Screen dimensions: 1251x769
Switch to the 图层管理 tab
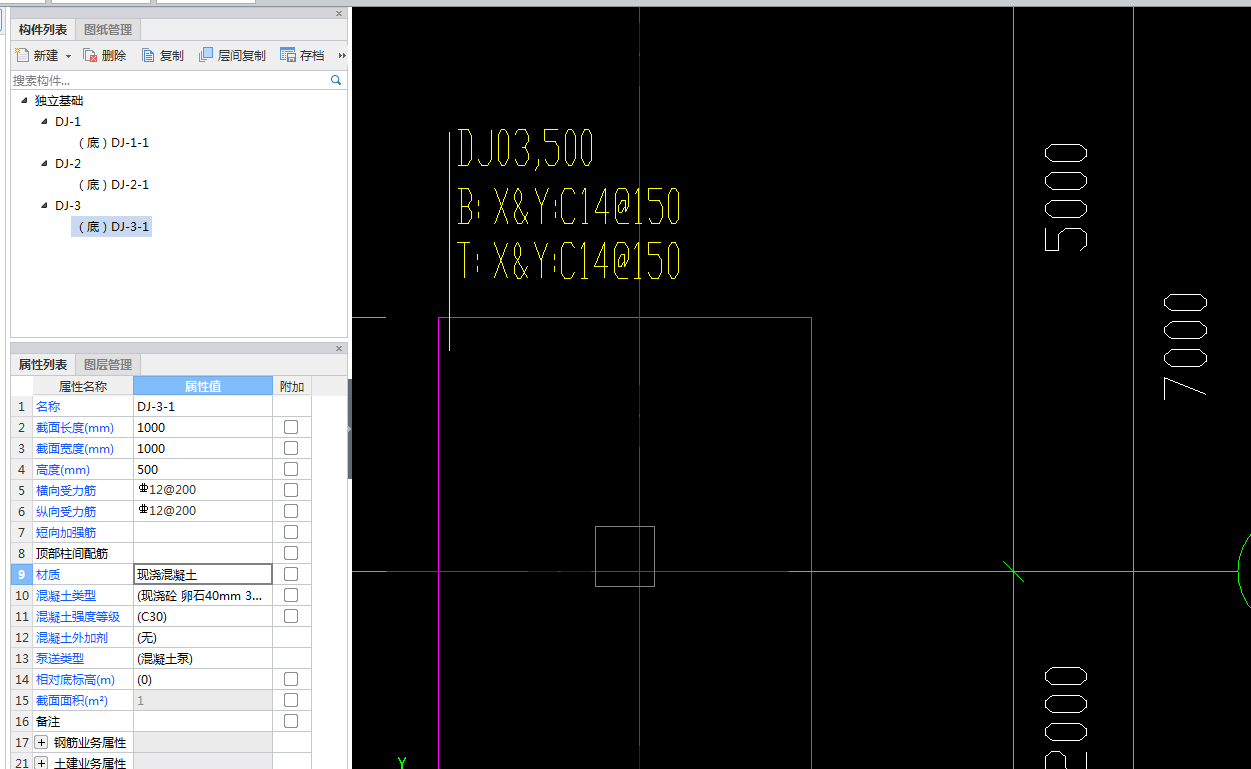108,365
